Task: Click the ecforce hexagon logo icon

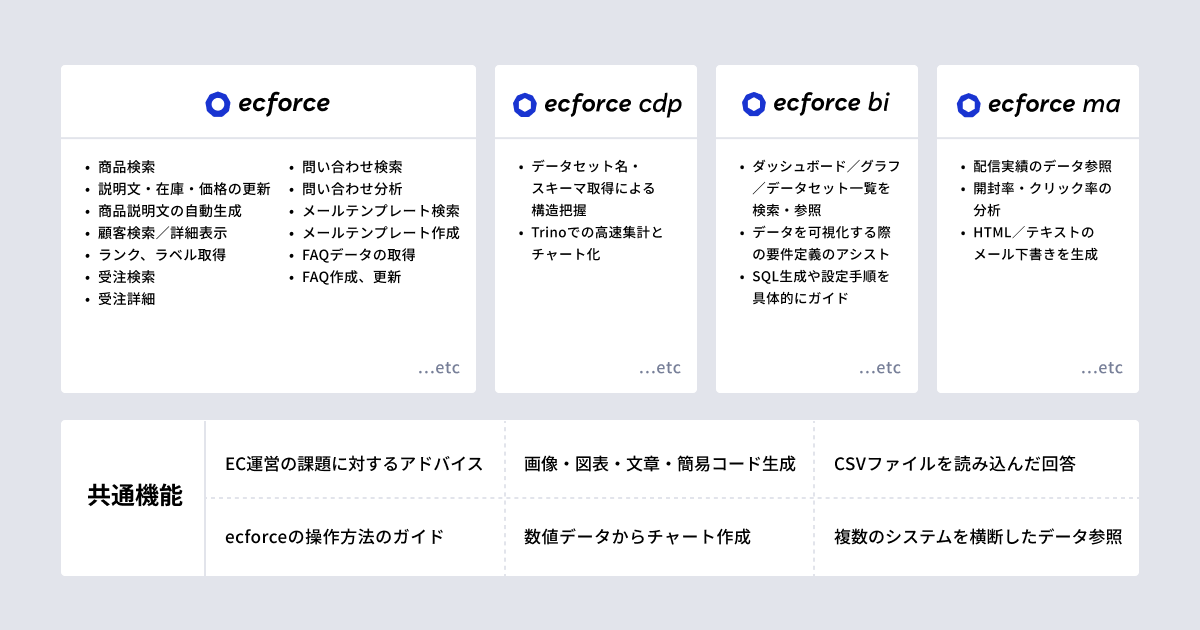Action: click(x=218, y=104)
